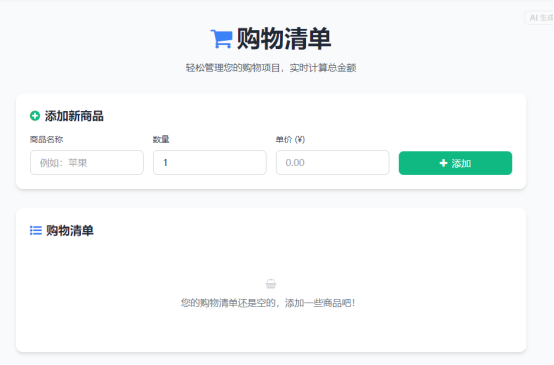Click the green 添加 button
Image resolution: width=554 pixels, height=365 pixels.
click(x=455, y=163)
